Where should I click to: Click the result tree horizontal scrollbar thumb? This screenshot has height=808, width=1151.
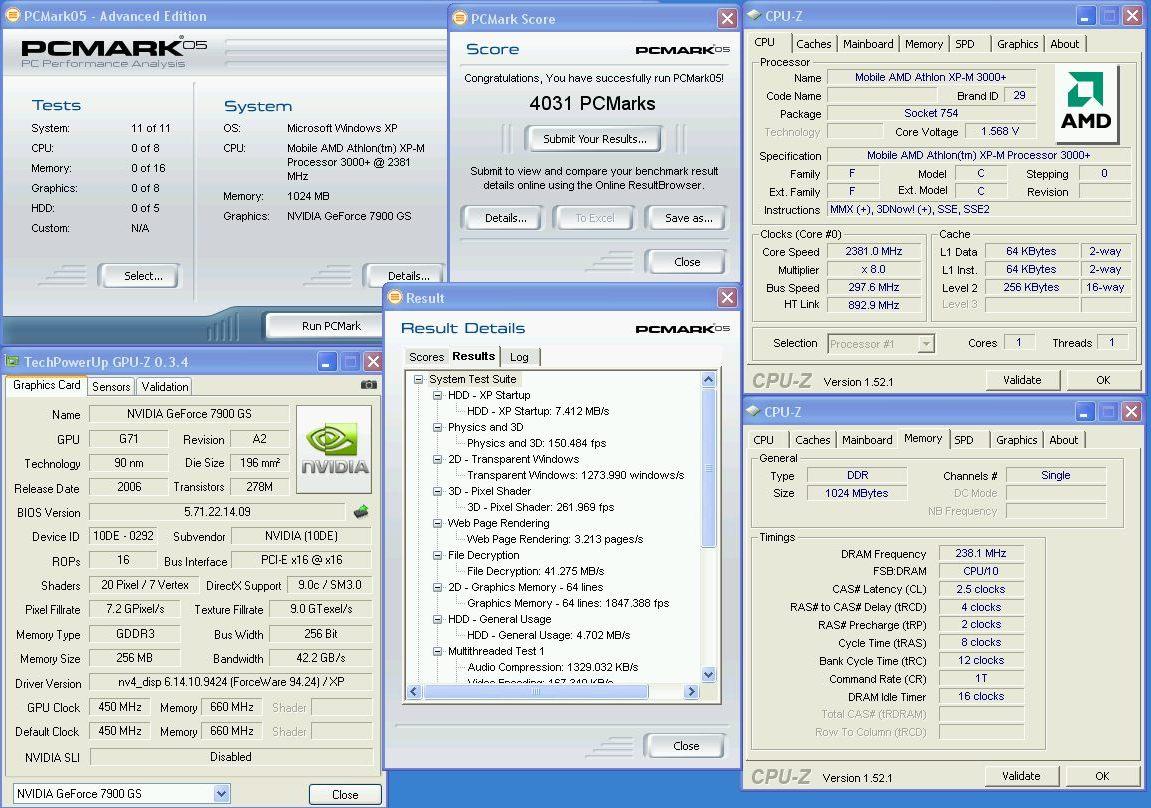pos(535,691)
